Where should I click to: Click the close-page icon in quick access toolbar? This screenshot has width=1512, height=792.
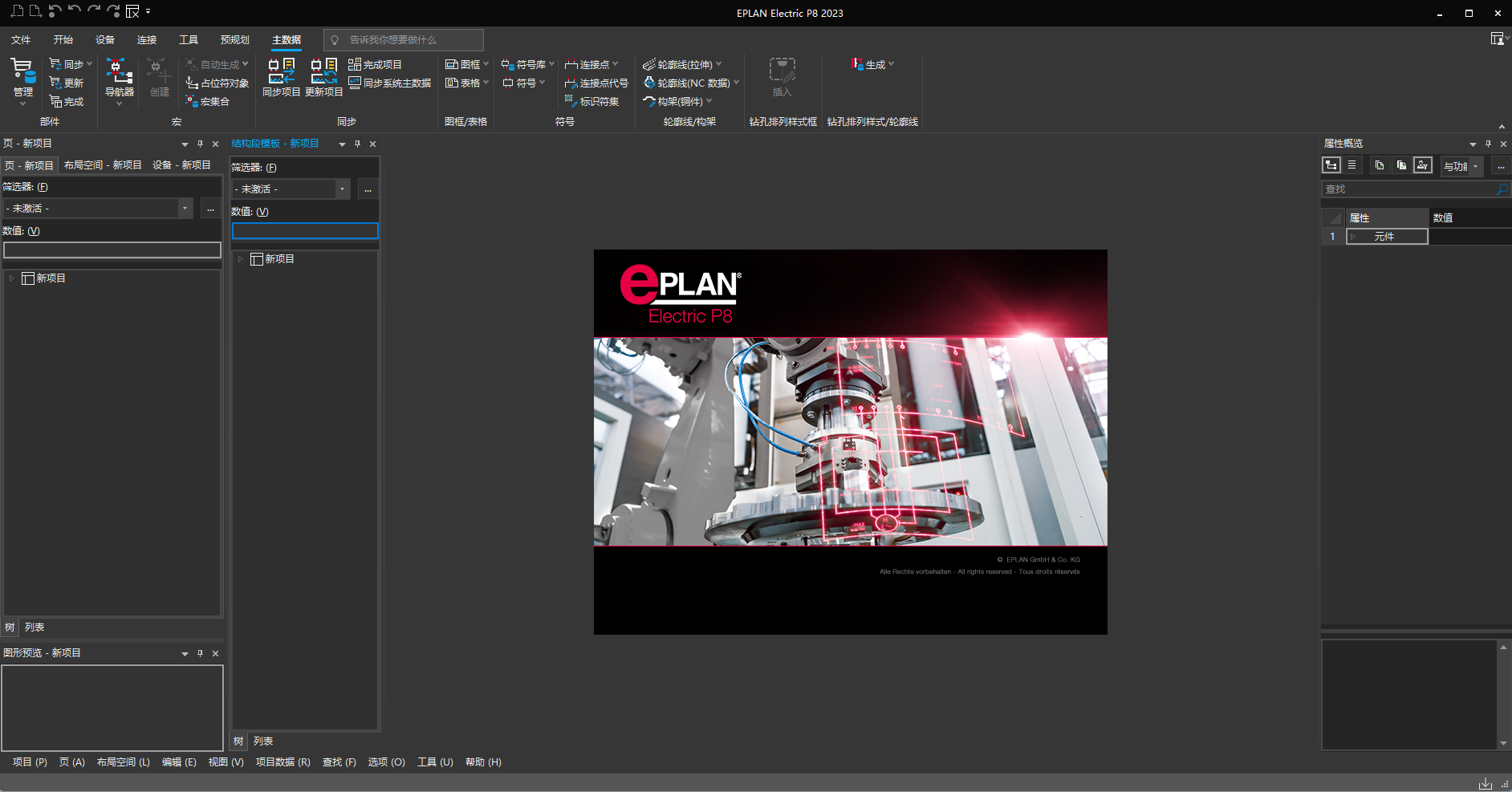pyautogui.click(x=133, y=11)
